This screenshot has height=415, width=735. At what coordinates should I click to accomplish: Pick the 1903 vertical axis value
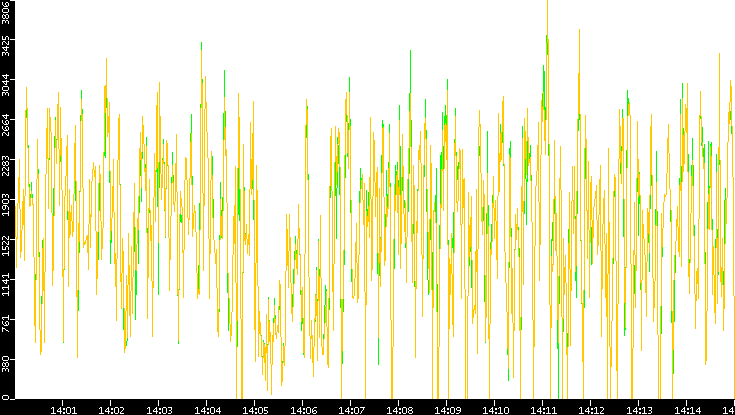(6, 205)
